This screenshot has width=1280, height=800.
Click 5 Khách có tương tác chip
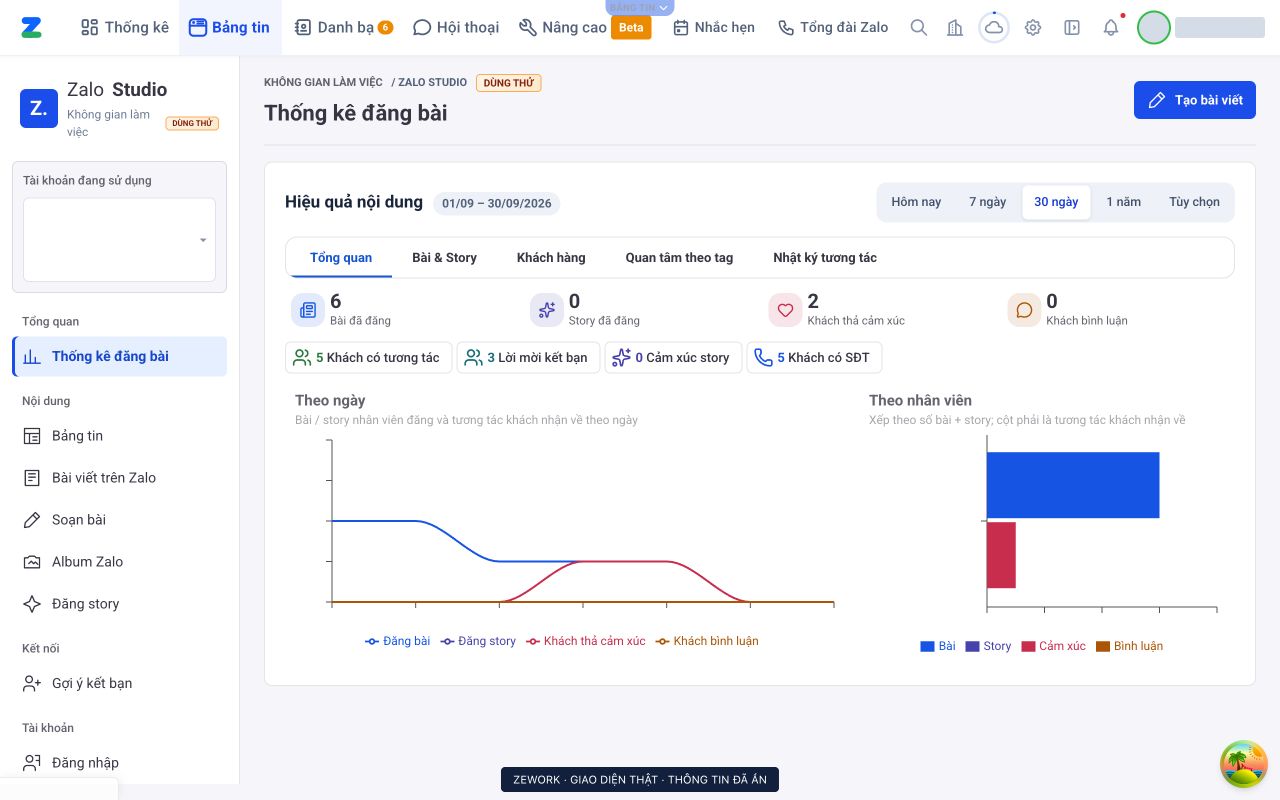[368, 358]
